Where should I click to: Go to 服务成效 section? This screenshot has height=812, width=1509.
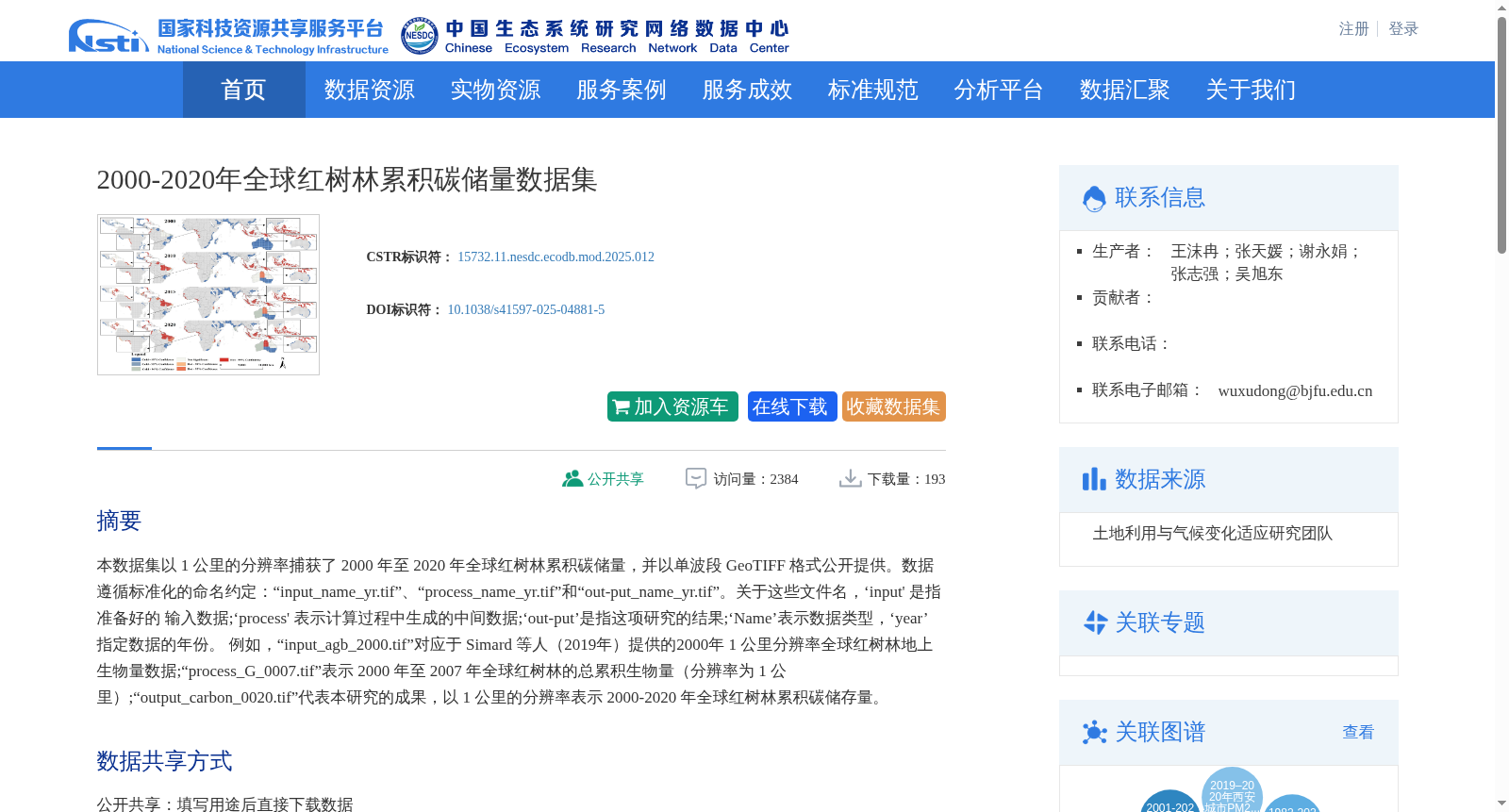pos(747,90)
